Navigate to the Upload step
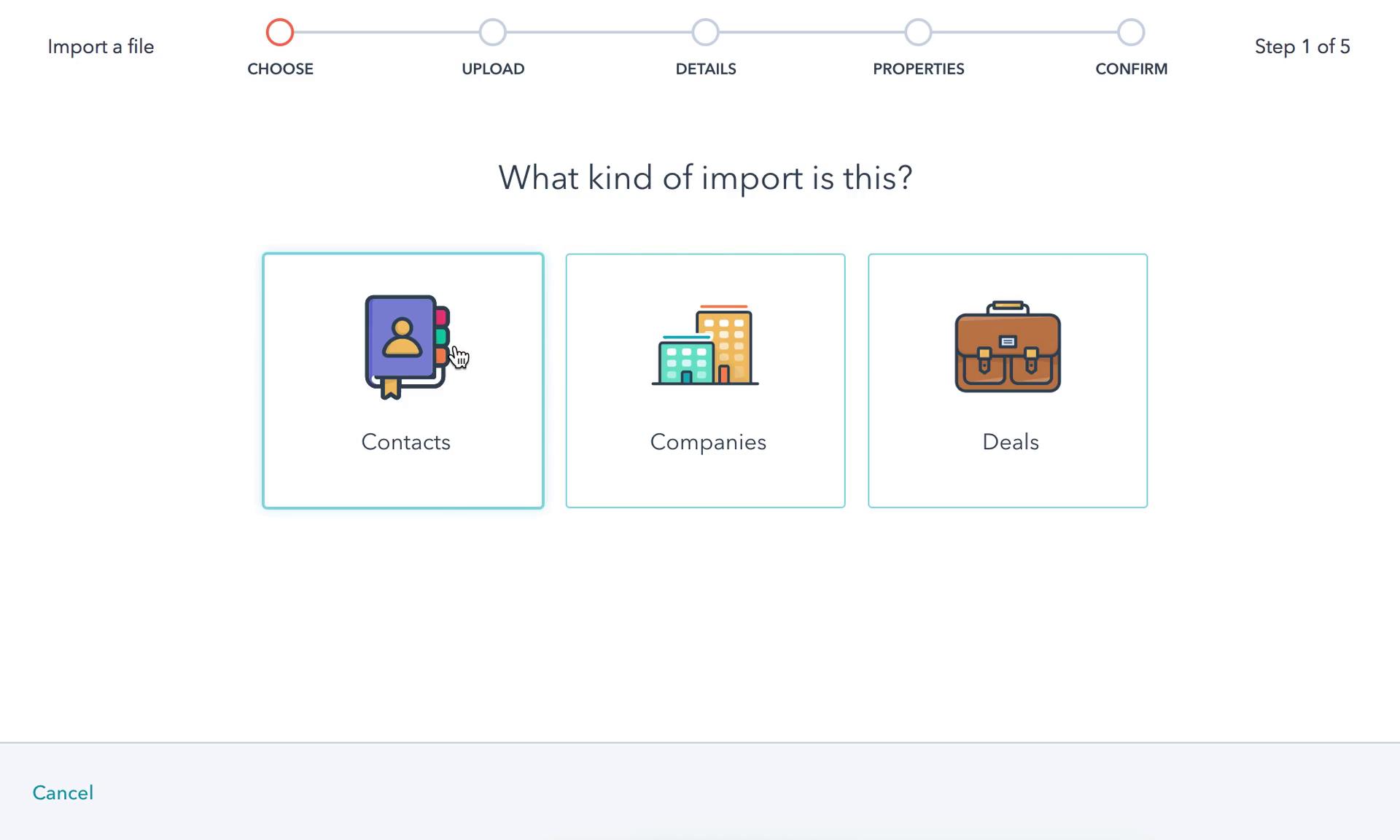Screen dimensions: 1400x840 pos(492,32)
